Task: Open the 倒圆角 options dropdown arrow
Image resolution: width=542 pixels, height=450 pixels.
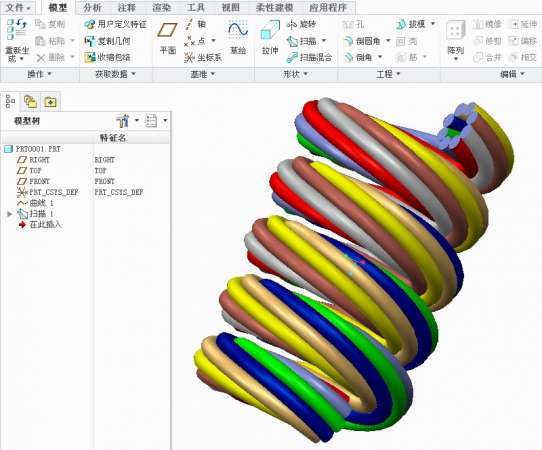Action: click(388, 41)
